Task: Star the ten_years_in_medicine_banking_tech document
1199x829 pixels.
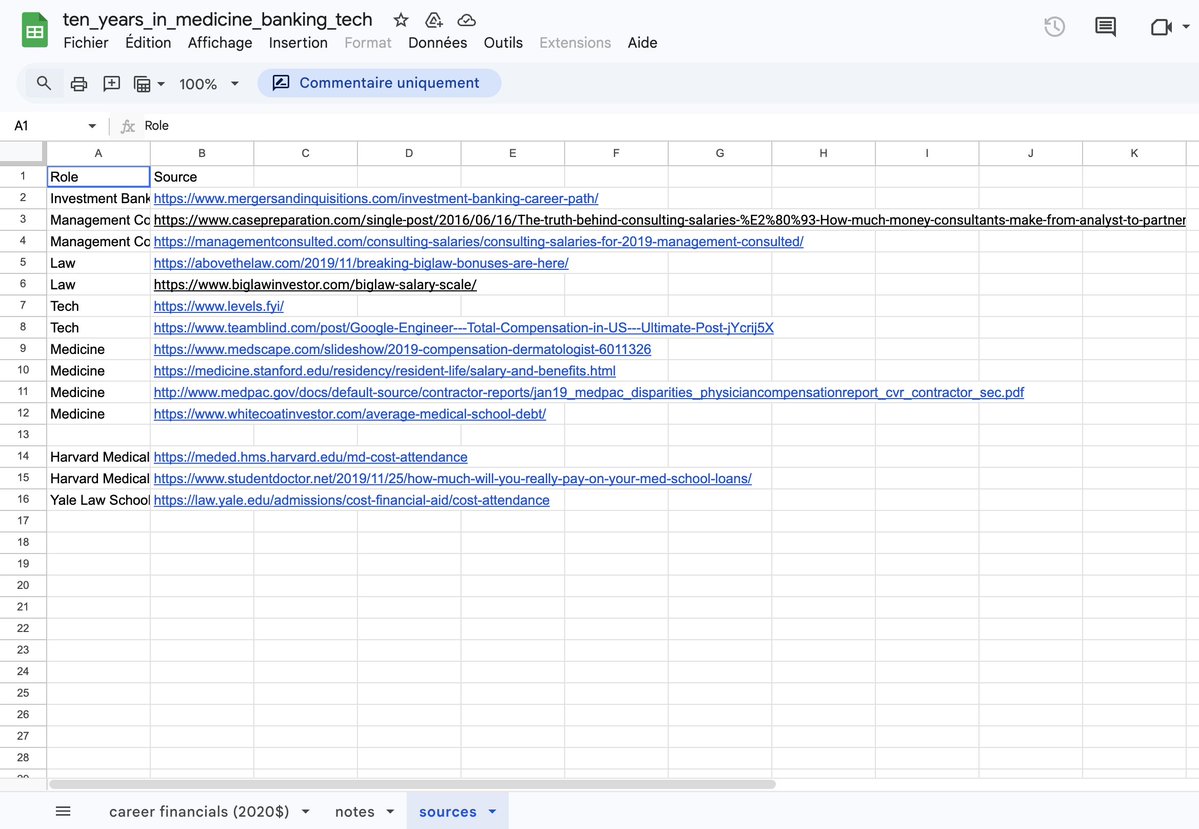Action: click(401, 20)
